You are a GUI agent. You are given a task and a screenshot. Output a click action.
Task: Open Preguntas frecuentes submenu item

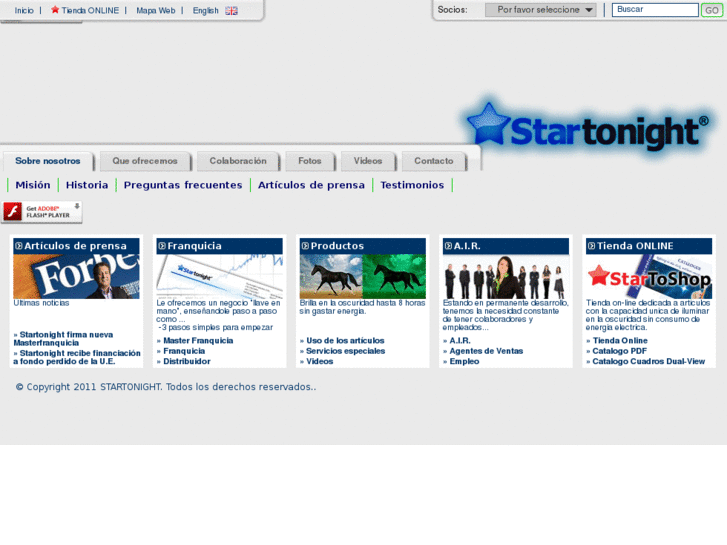tap(183, 185)
